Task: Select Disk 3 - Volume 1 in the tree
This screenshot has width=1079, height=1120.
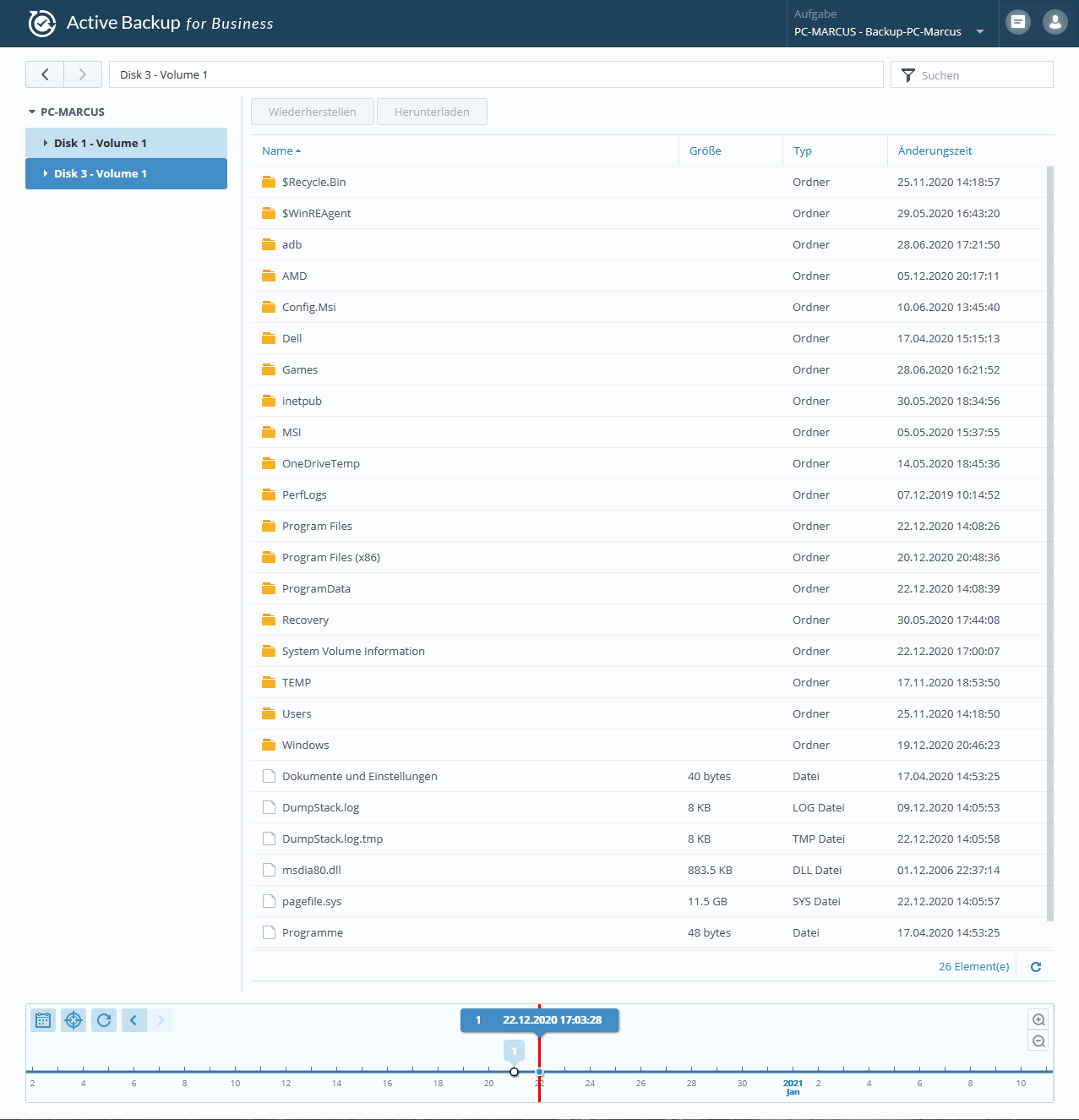Action: pyautogui.click(x=126, y=173)
